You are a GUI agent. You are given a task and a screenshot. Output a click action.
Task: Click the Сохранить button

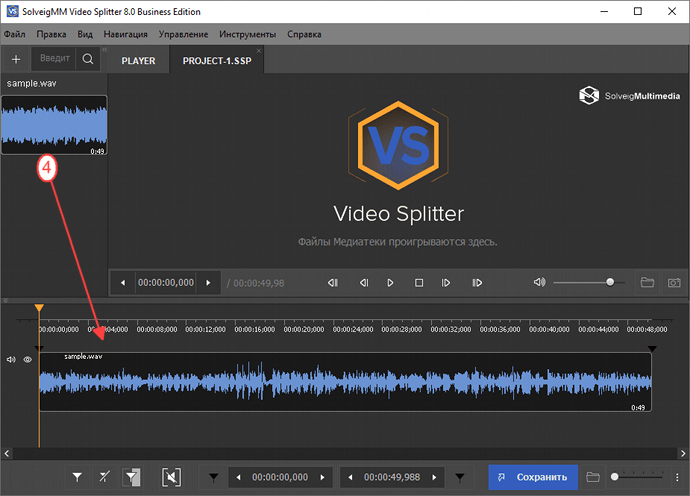coord(533,477)
